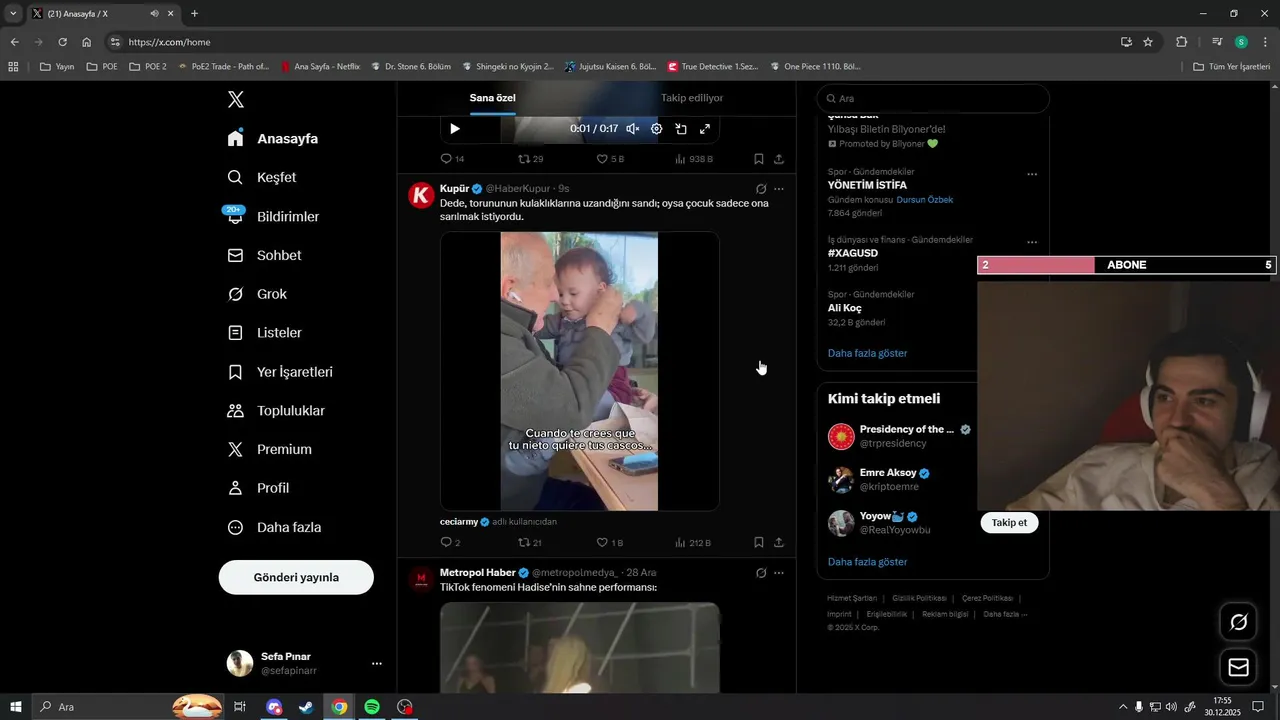Repost the top post with 29 reposts
The width and height of the screenshot is (1280, 720).
530,159
